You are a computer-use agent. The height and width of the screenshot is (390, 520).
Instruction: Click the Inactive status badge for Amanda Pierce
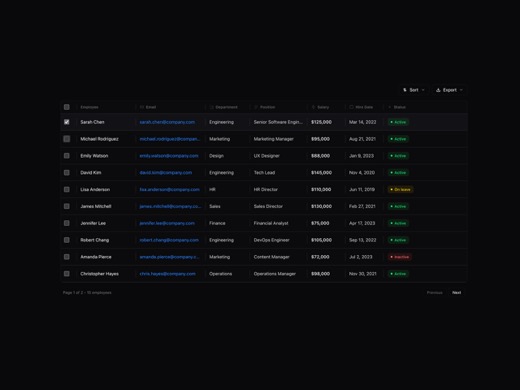tap(400, 257)
